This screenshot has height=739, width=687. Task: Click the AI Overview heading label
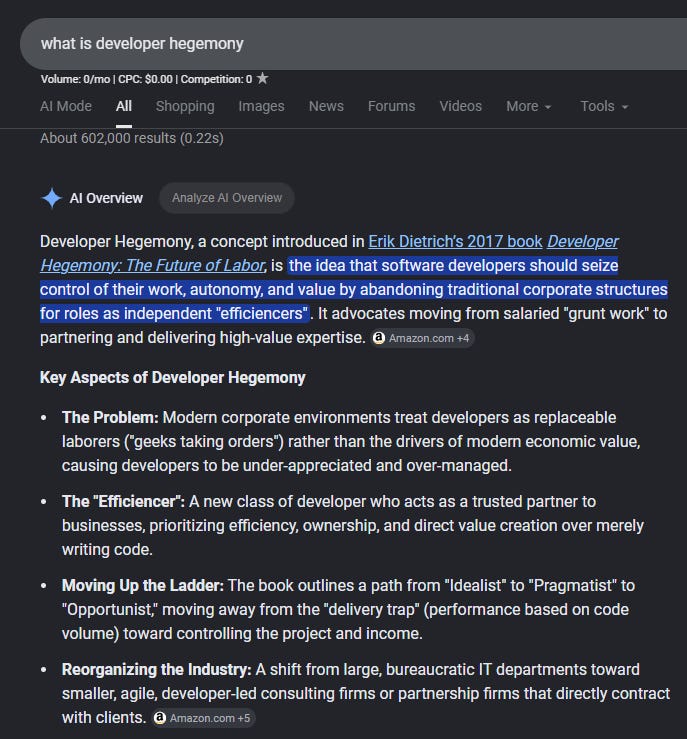(106, 198)
